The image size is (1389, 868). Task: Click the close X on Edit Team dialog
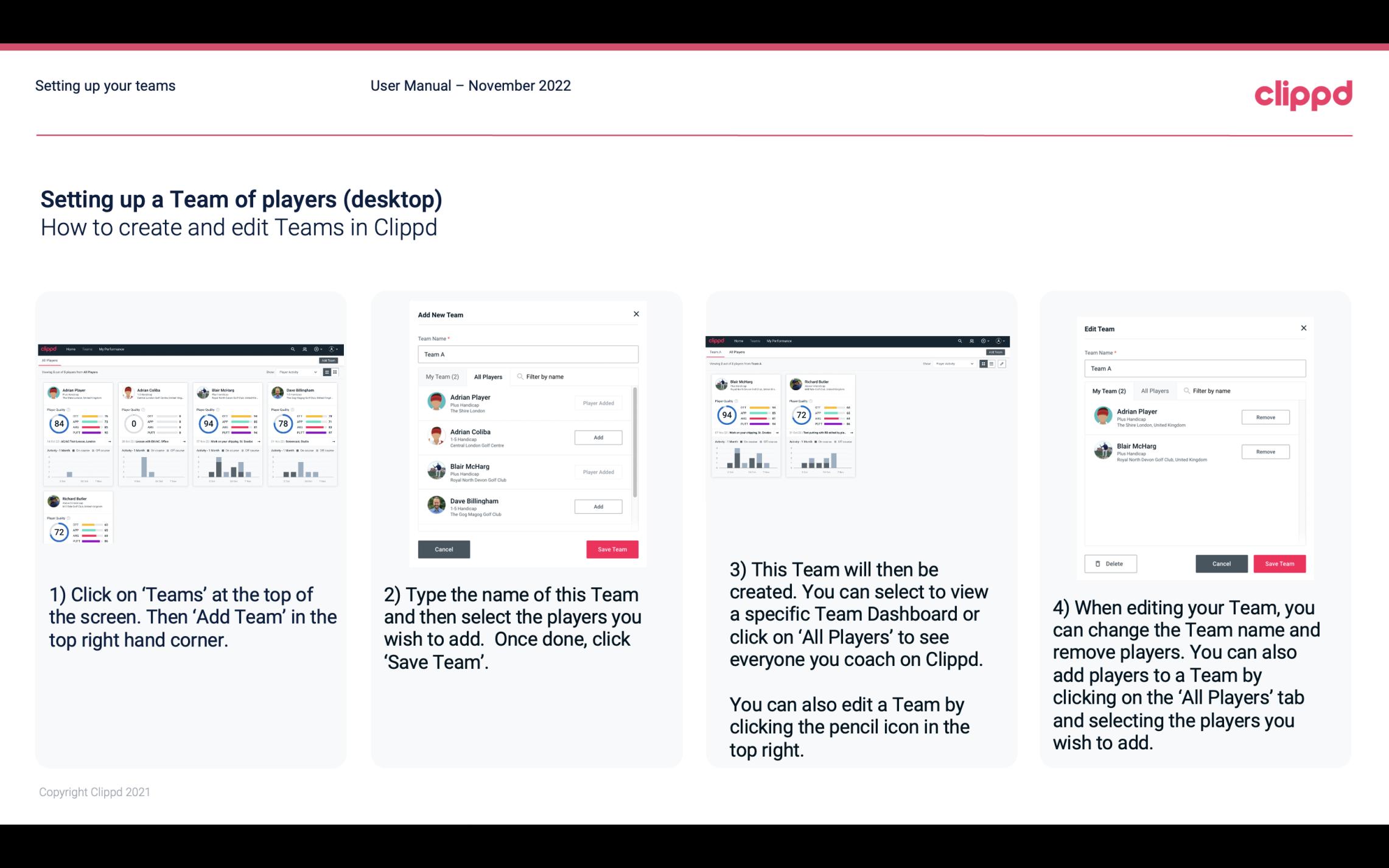1303,329
